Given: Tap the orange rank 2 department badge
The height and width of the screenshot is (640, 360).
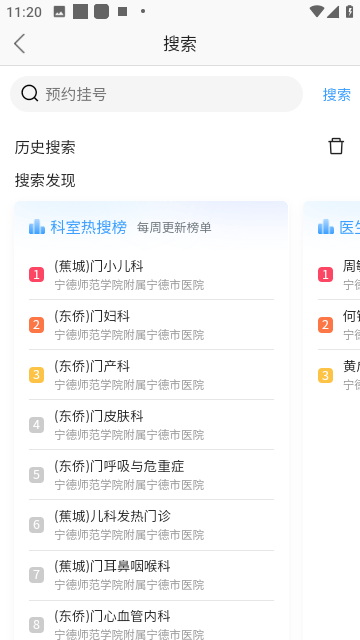Looking at the screenshot, I should [36, 325].
